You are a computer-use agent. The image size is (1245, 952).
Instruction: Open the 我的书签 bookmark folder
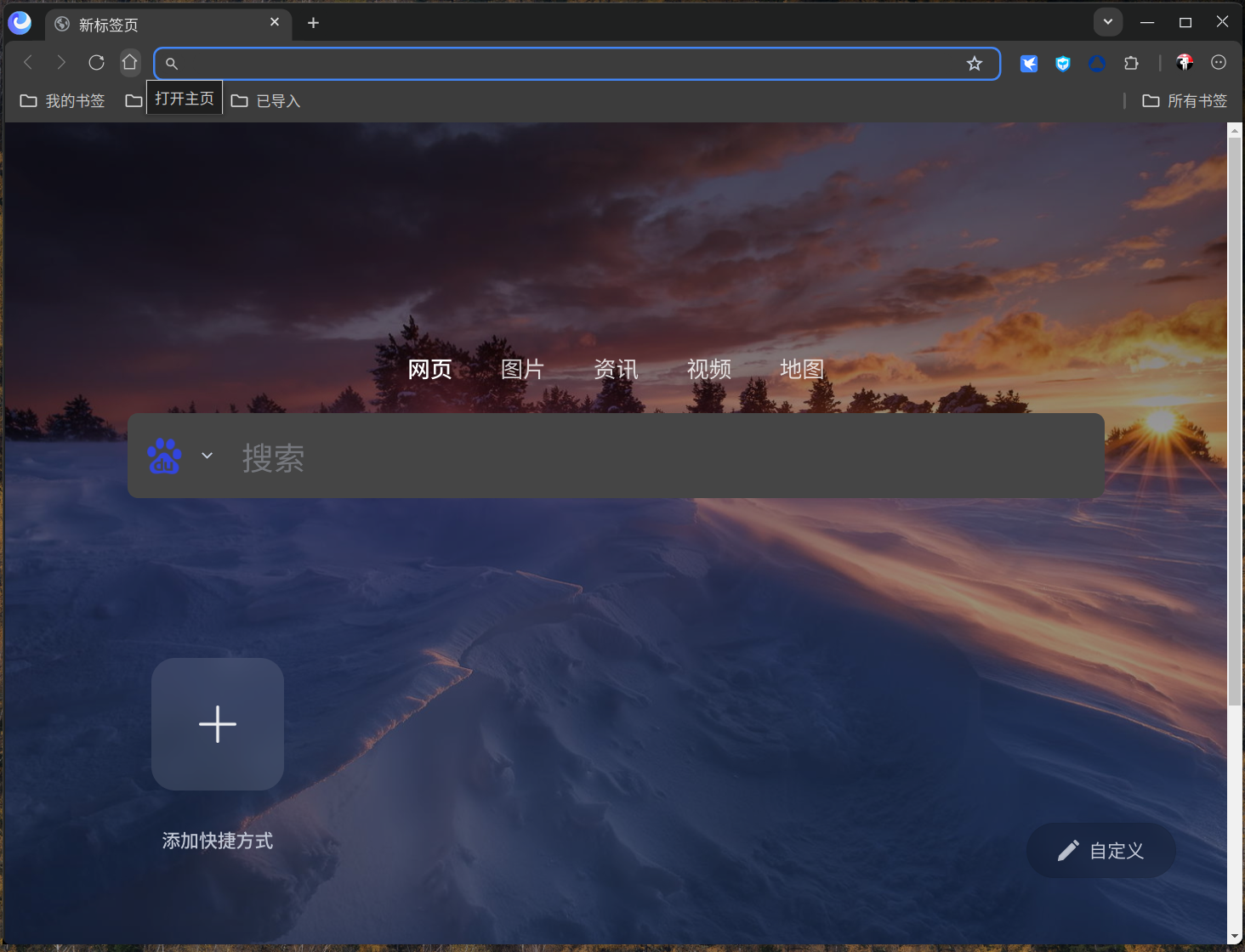[x=62, y=101]
